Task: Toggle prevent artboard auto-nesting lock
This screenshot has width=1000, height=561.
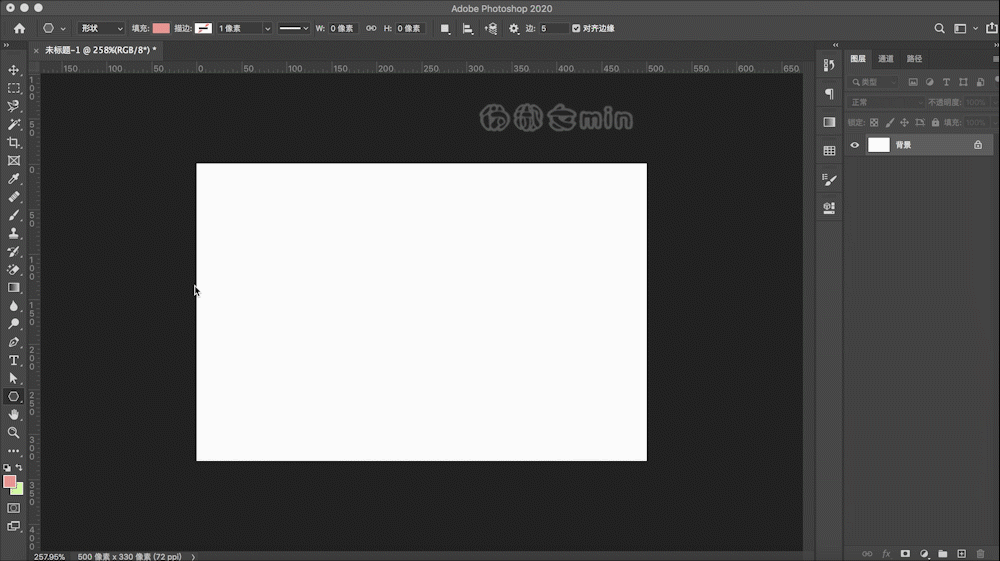Action: click(920, 122)
